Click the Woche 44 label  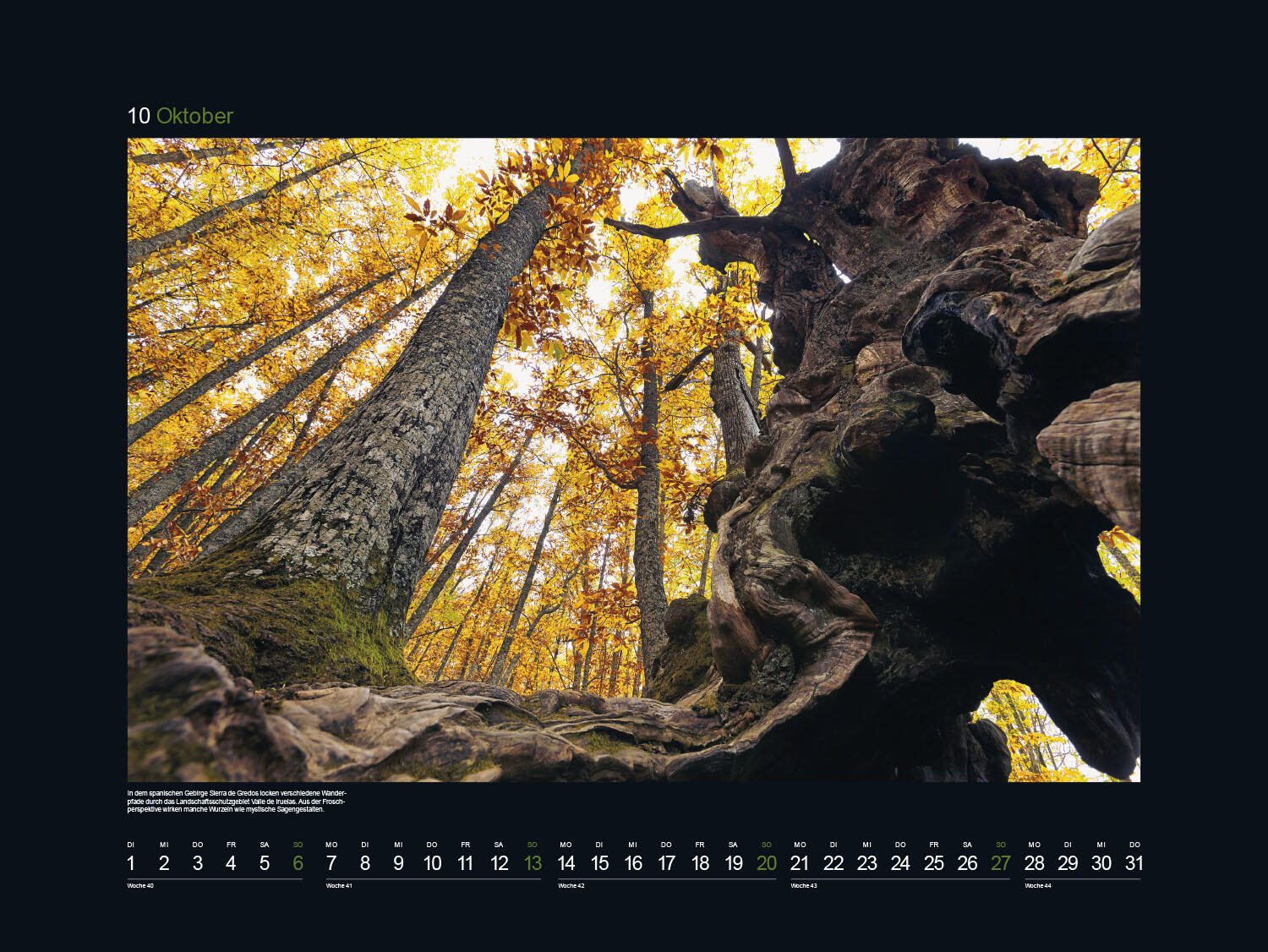click(1038, 886)
